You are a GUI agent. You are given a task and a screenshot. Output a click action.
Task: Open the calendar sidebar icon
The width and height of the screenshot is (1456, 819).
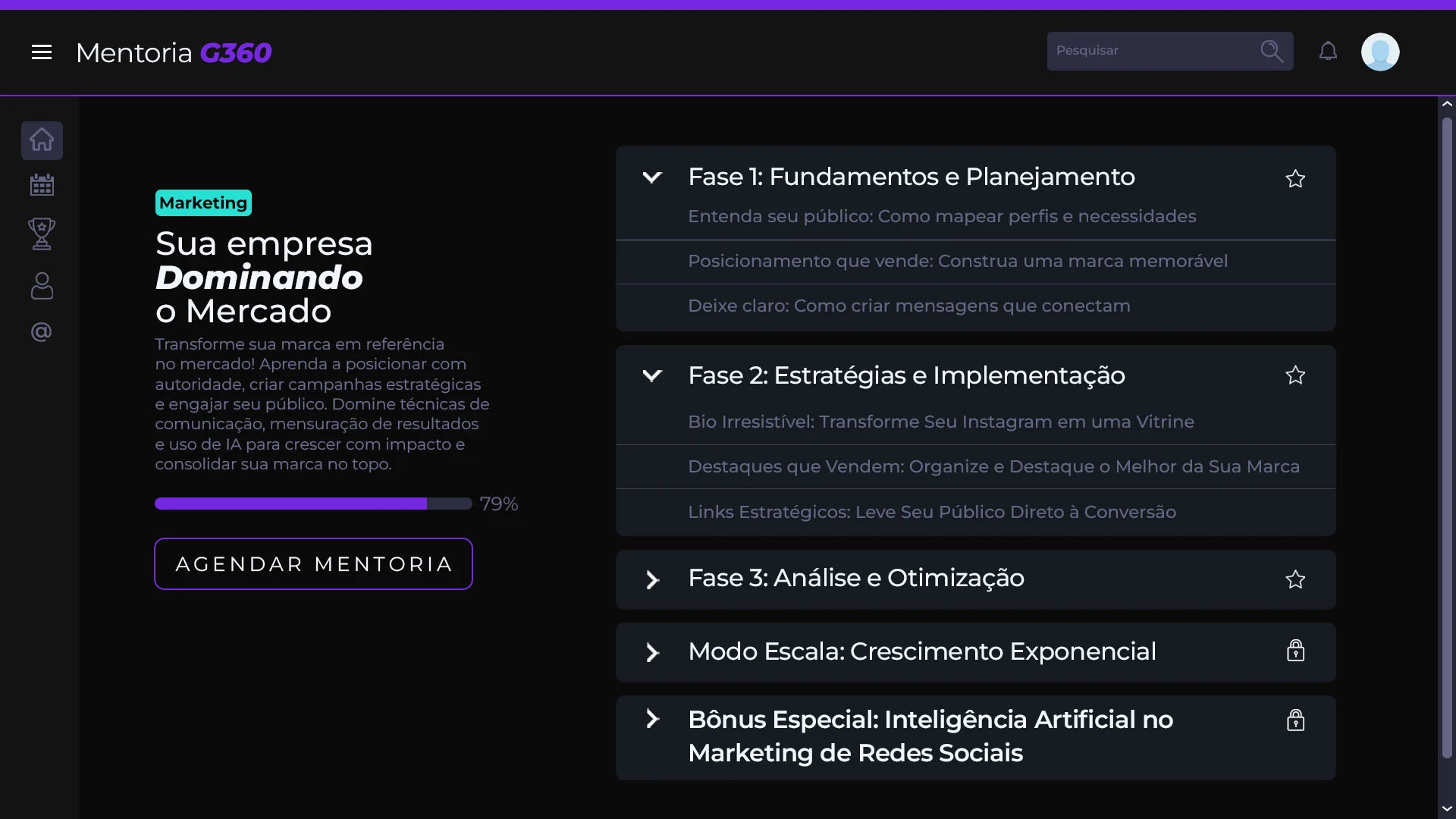[42, 185]
